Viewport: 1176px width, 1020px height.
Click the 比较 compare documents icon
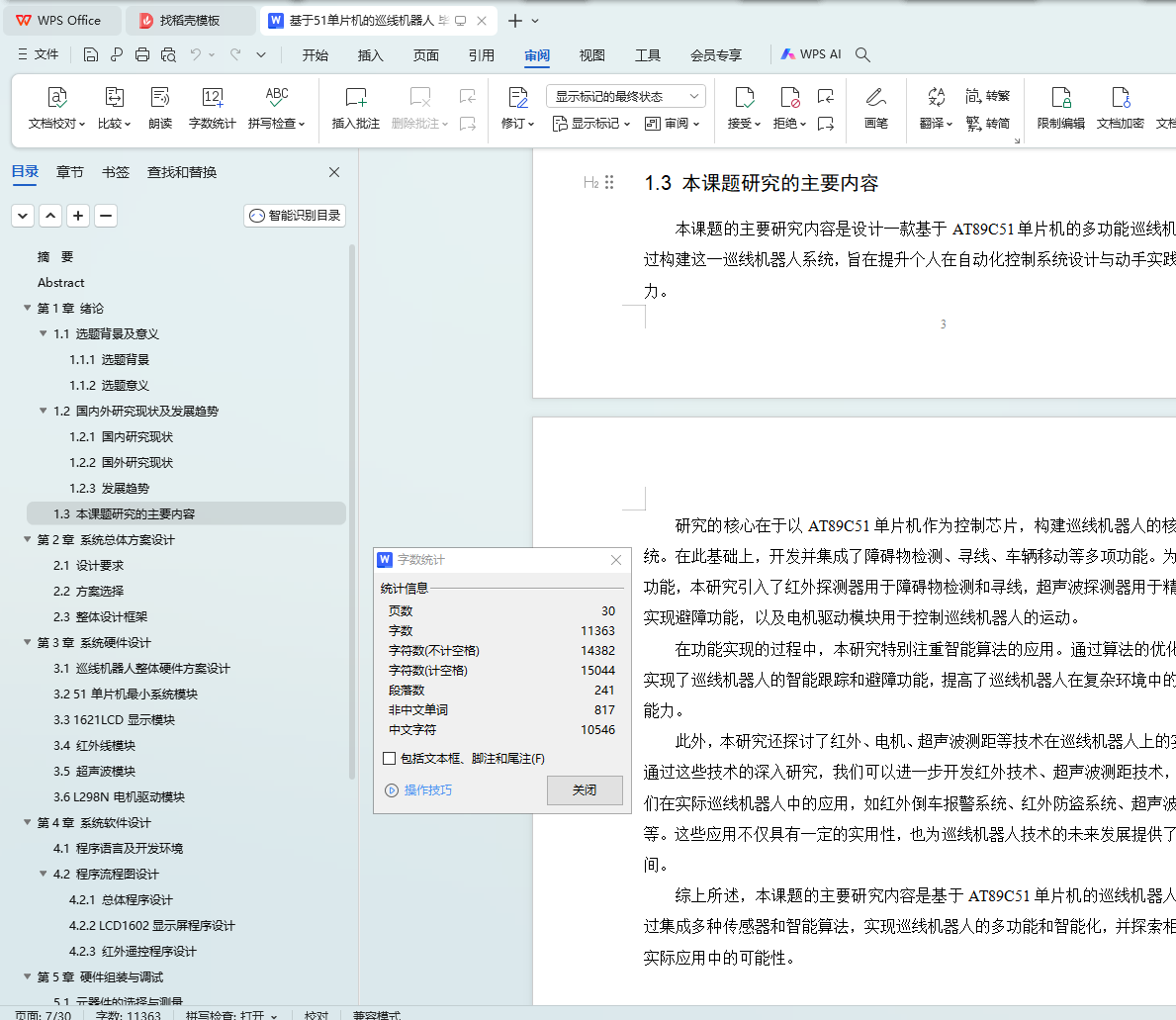coord(114,98)
